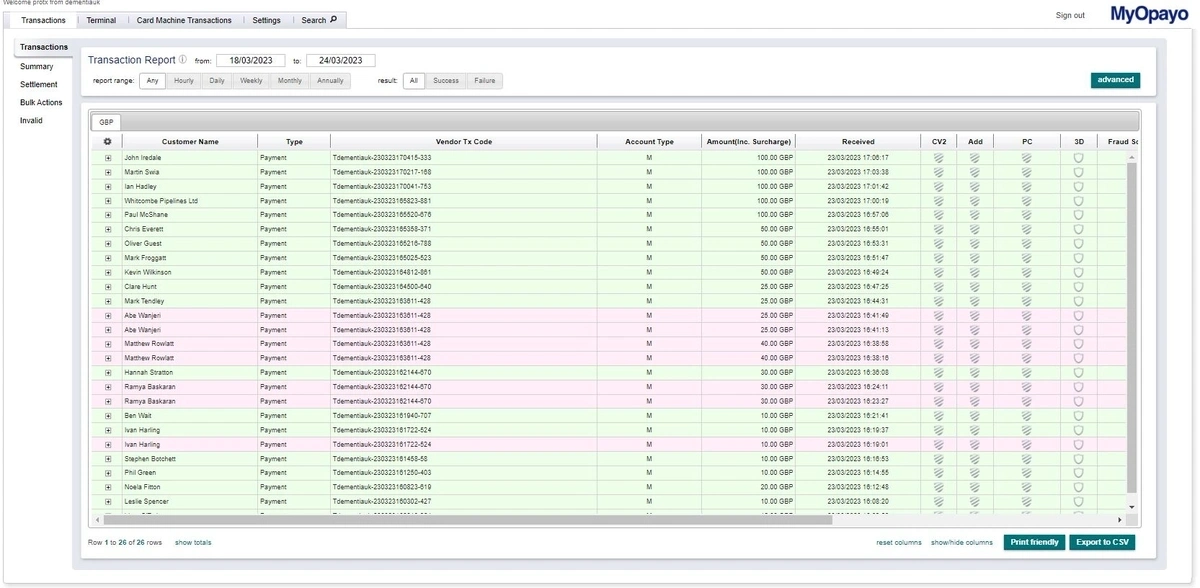Open the table column settings gear icon
Viewport: 1200px width, 588px height.
(x=109, y=141)
